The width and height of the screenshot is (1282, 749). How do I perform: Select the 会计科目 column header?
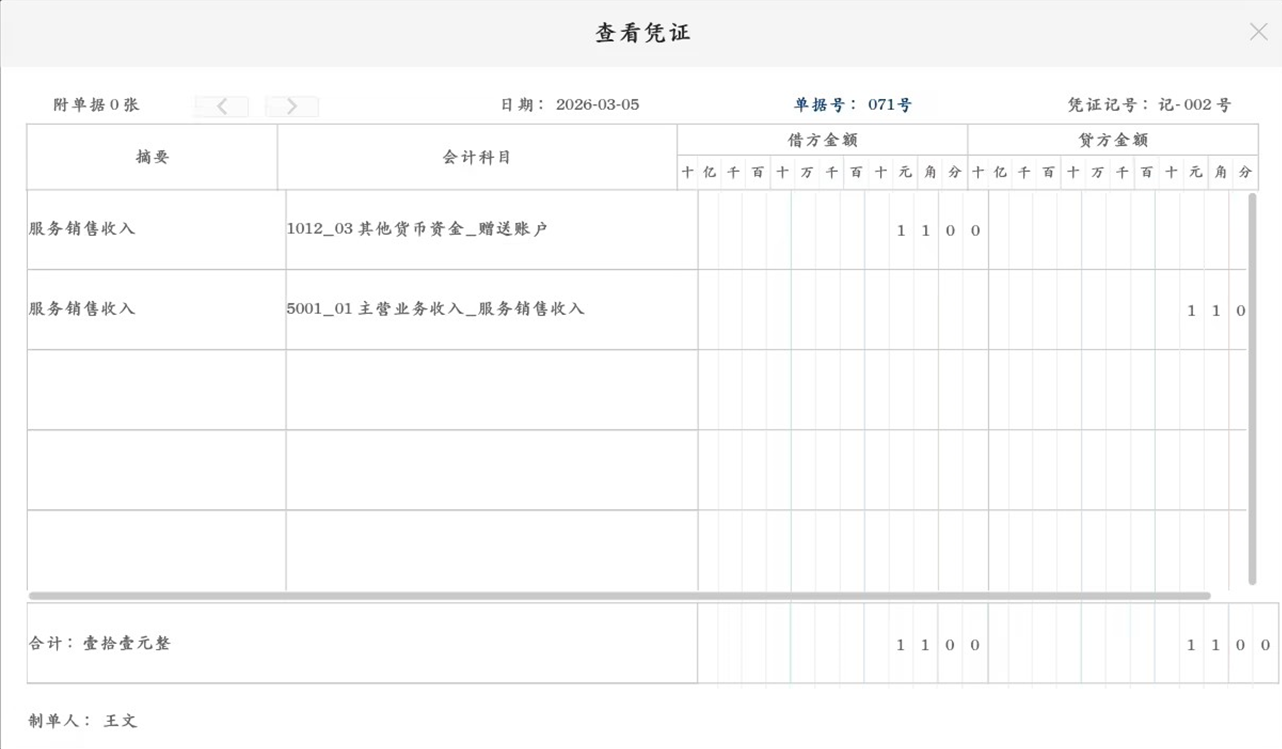point(477,157)
